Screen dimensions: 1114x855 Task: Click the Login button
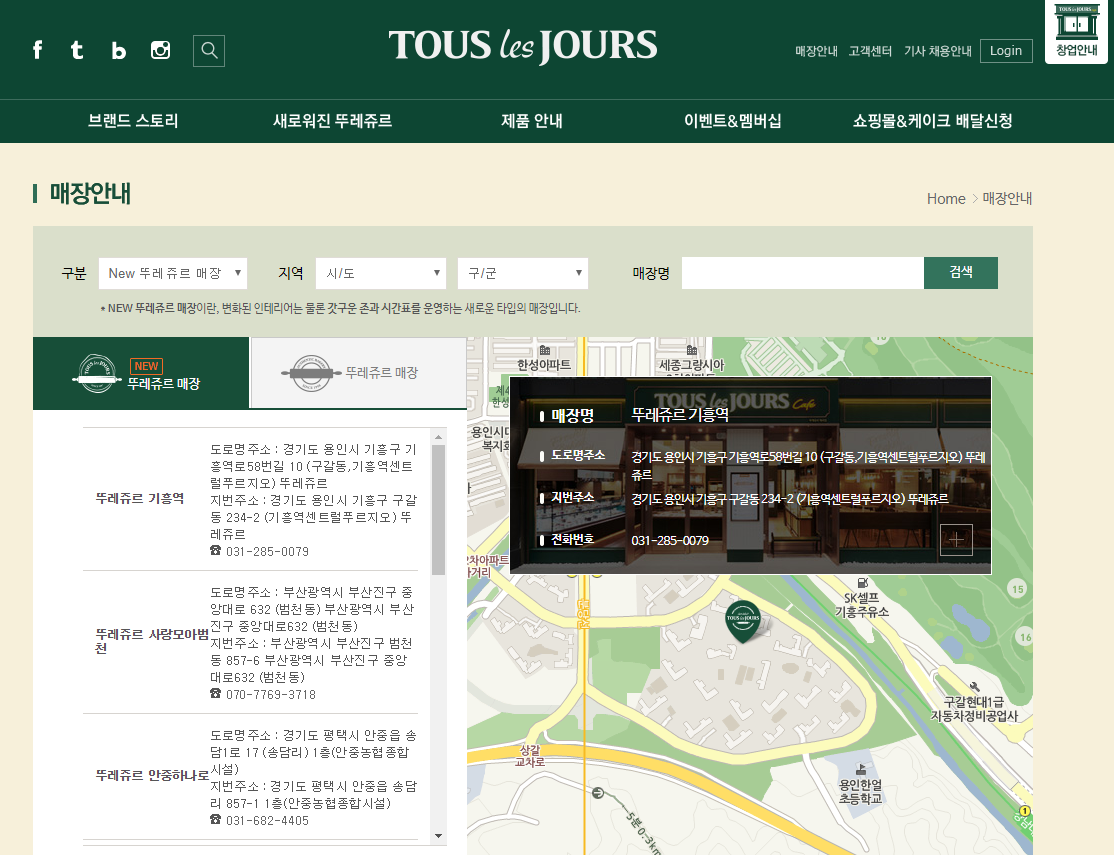(1006, 51)
